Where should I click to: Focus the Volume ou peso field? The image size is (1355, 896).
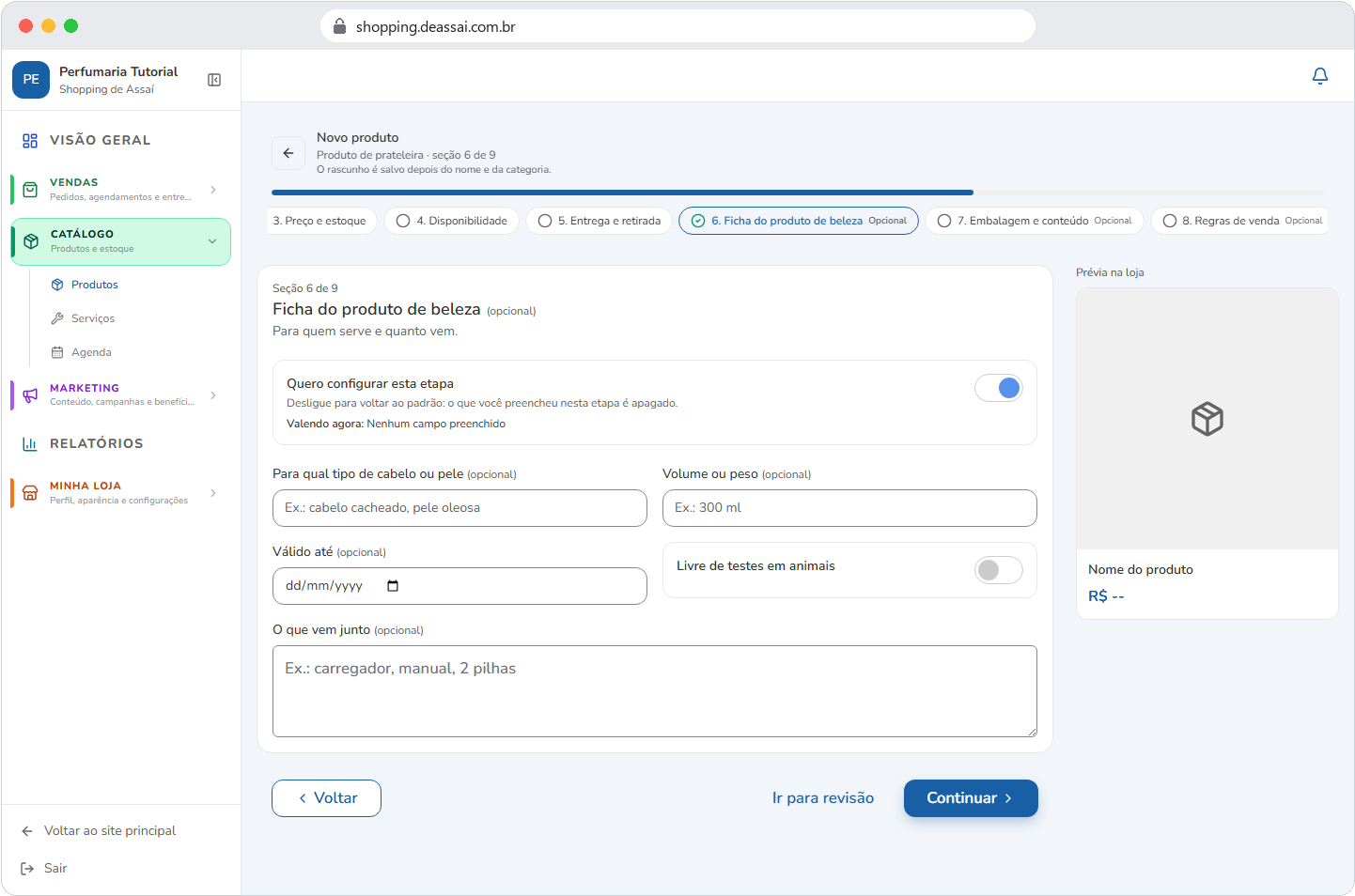[x=849, y=508]
